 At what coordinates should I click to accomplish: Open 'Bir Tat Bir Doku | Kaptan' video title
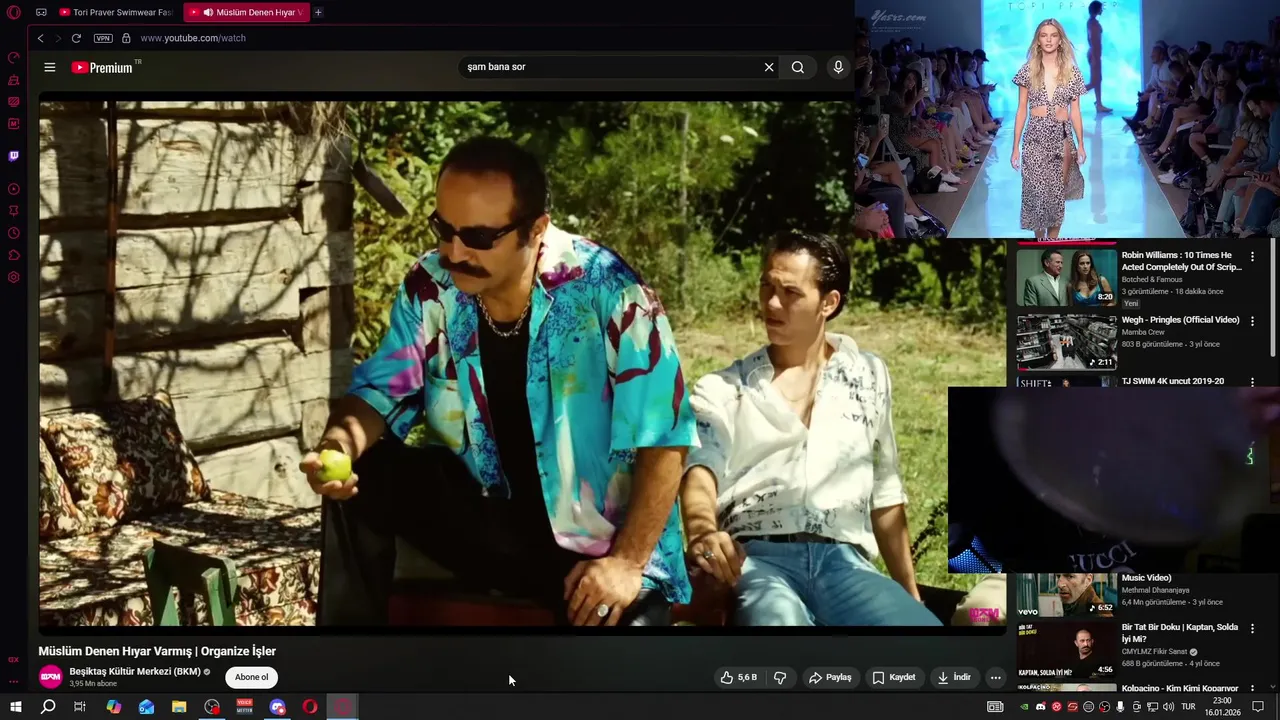pos(1180,633)
